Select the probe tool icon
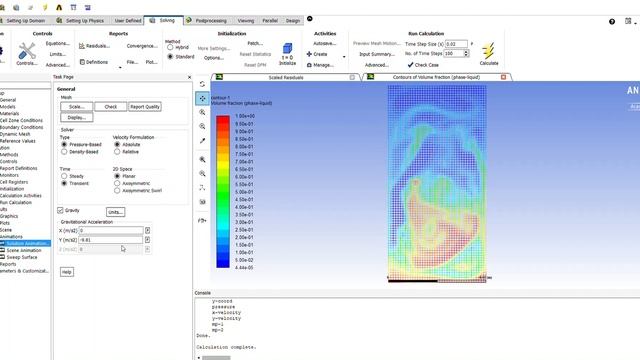 click(x=202, y=141)
